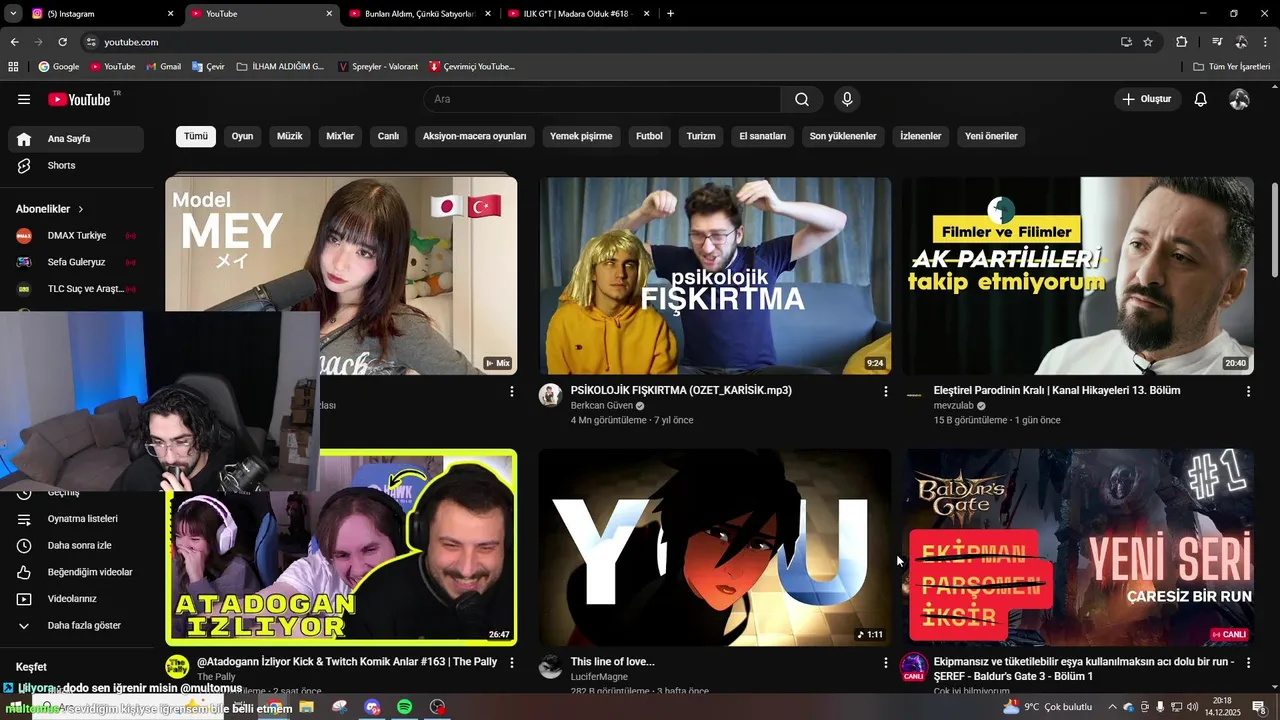Open Tüm Yer İşaretleri folder
Image resolution: width=1280 pixels, height=720 pixels.
(1232, 66)
